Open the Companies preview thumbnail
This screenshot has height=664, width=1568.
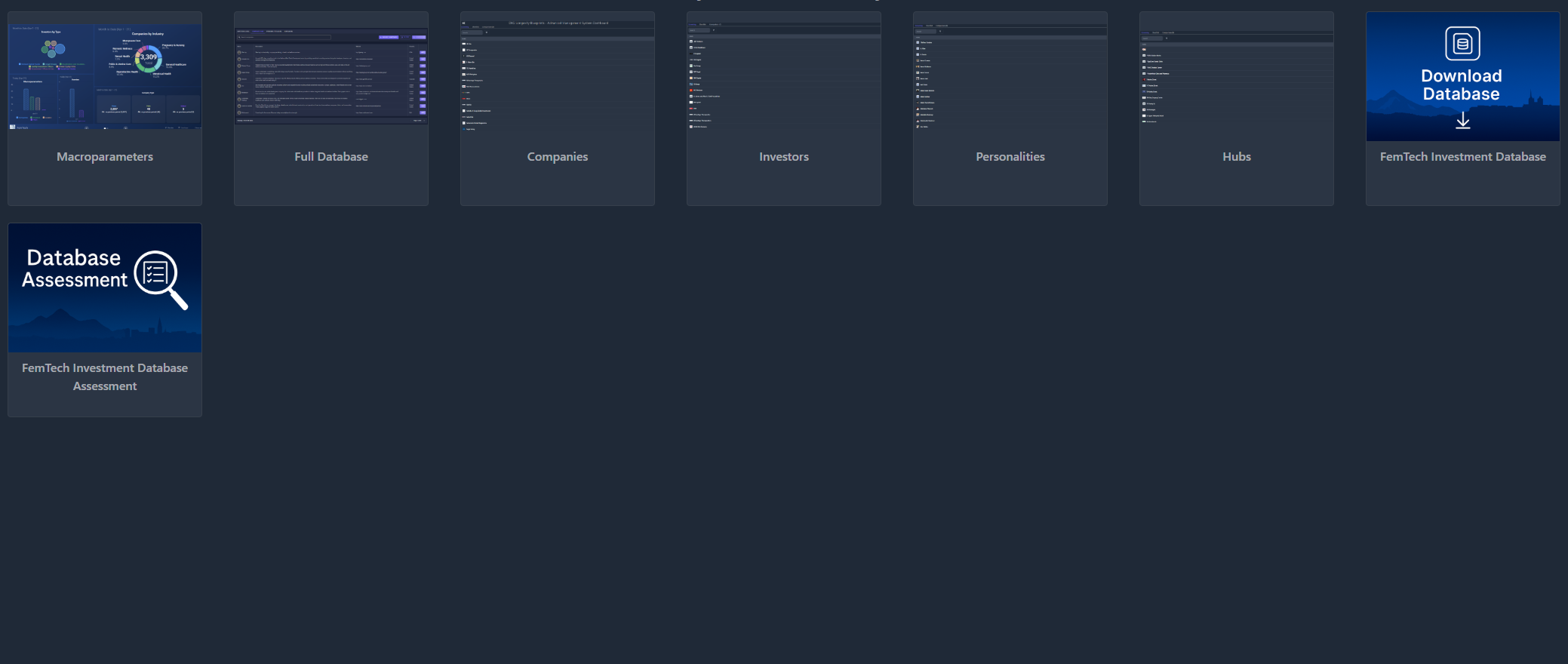(x=558, y=76)
